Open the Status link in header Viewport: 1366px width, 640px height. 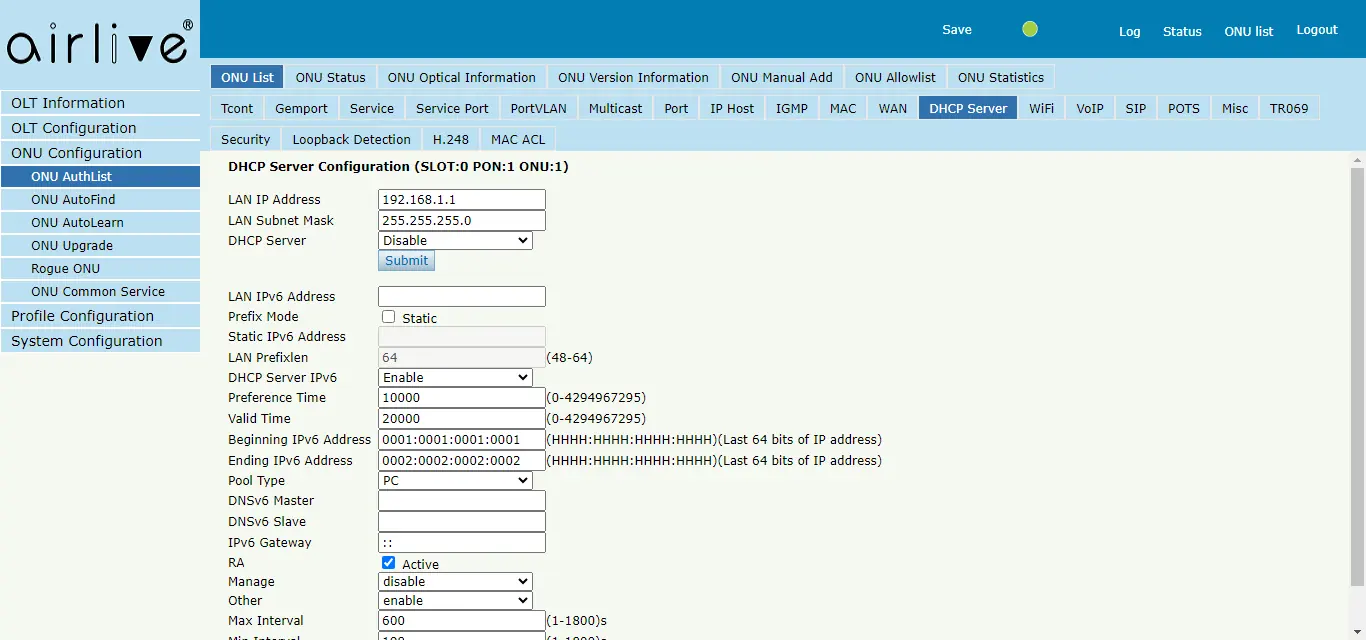(1182, 31)
